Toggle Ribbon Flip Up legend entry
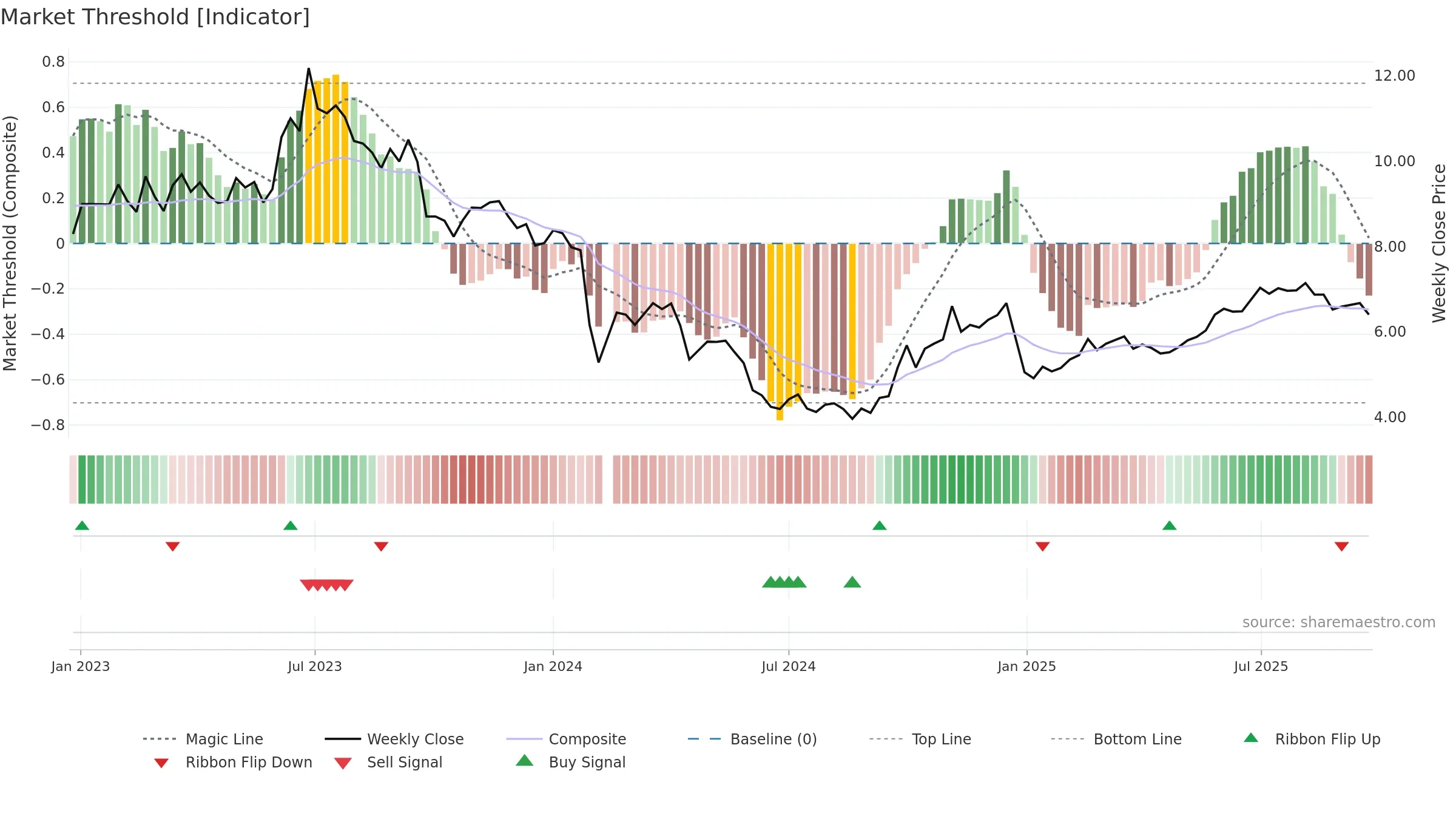 (x=1312, y=739)
